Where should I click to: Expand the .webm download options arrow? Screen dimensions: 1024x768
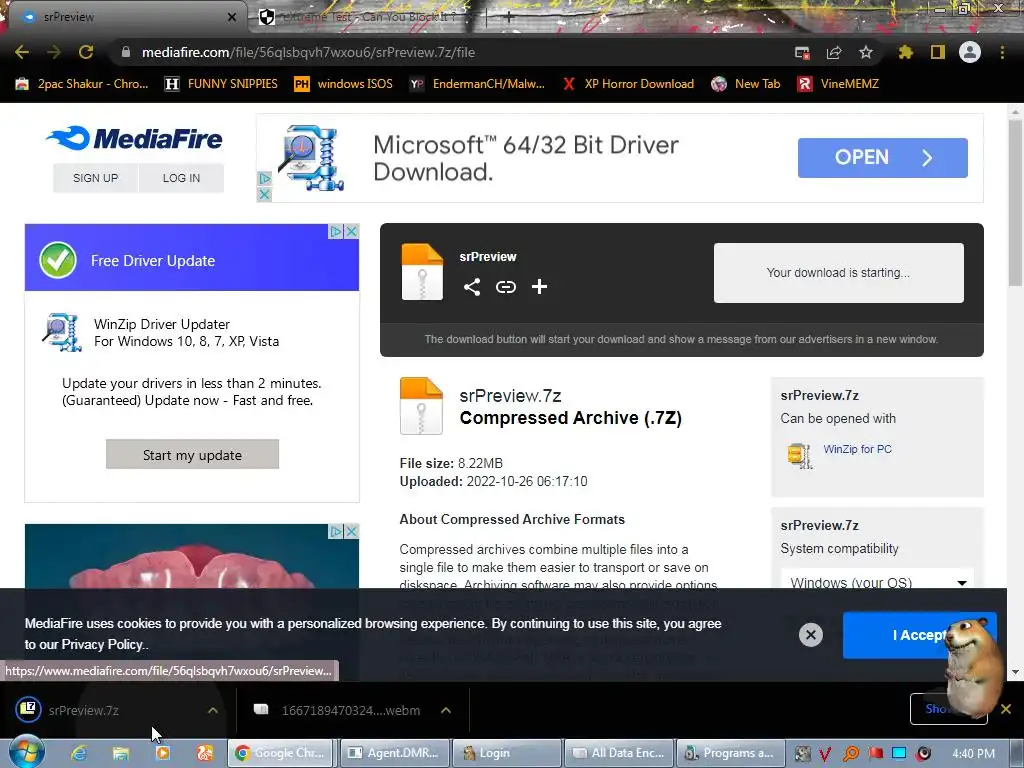pyautogui.click(x=445, y=710)
